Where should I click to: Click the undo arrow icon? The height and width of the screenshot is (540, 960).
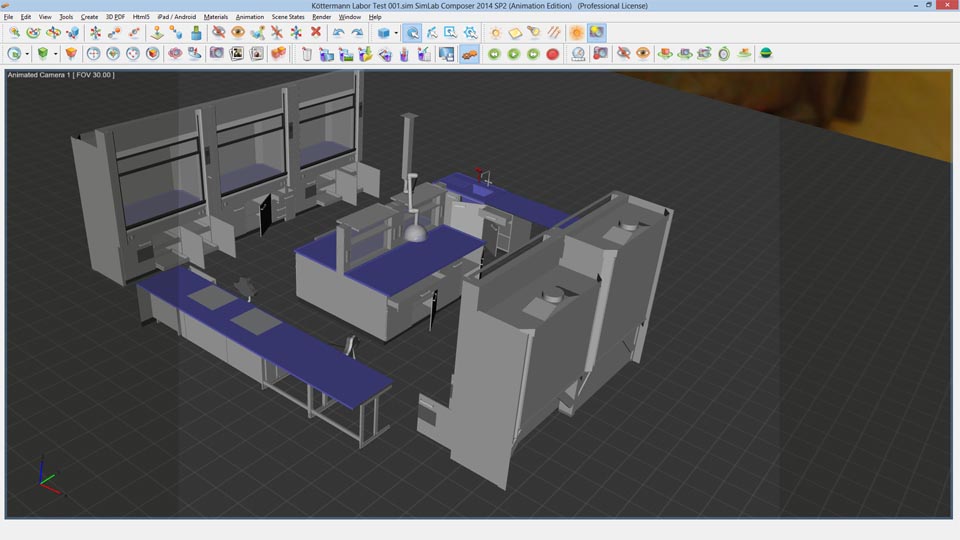coord(338,33)
